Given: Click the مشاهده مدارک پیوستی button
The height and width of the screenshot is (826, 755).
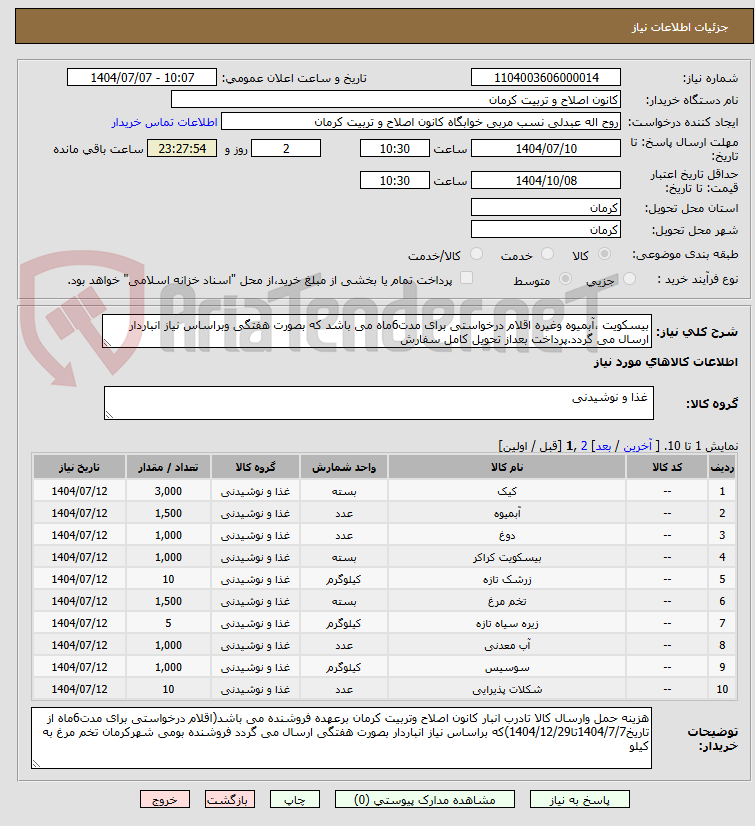Looking at the screenshot, I should click(x=425, y=800).
